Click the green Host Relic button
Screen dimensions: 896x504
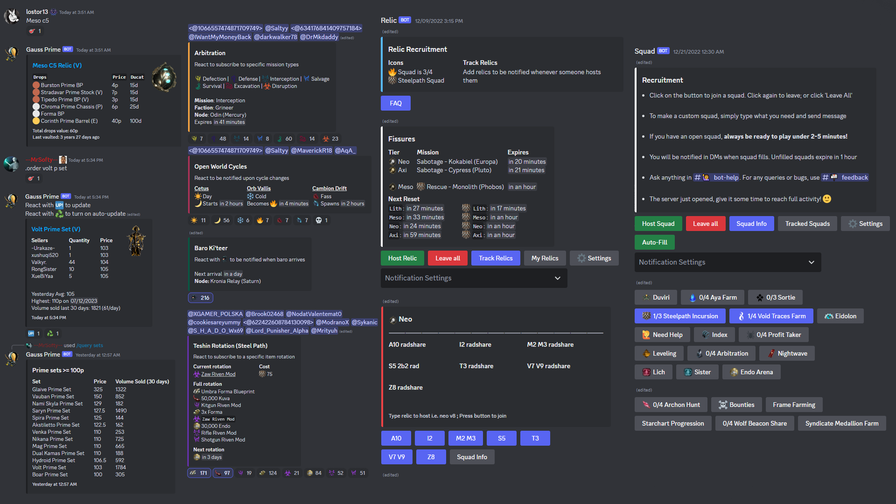pyautogui.click(x=402, y=258)
